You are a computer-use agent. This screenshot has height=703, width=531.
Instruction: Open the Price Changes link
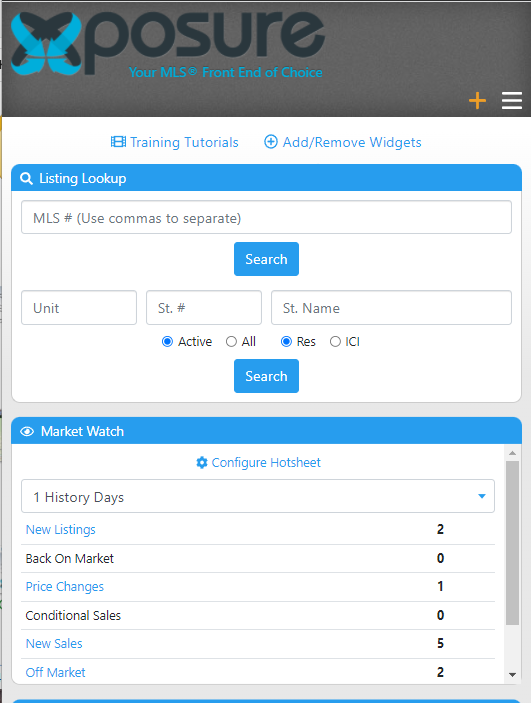click(x=65, y=586)
